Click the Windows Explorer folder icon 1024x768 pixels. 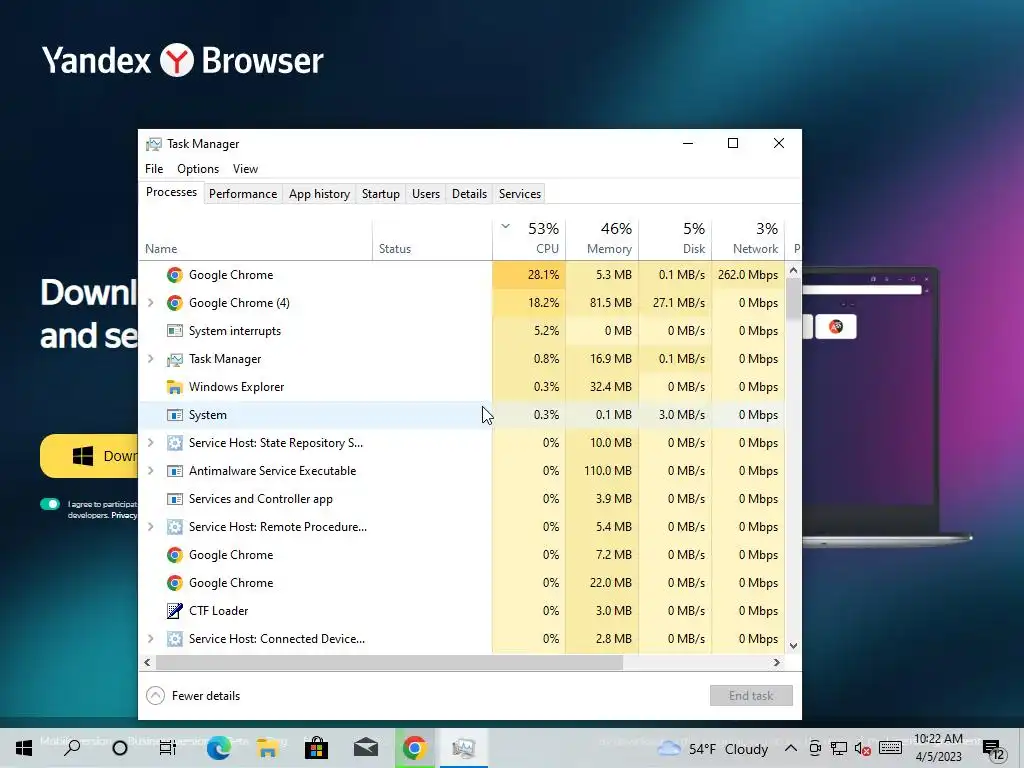click(174, 387)
